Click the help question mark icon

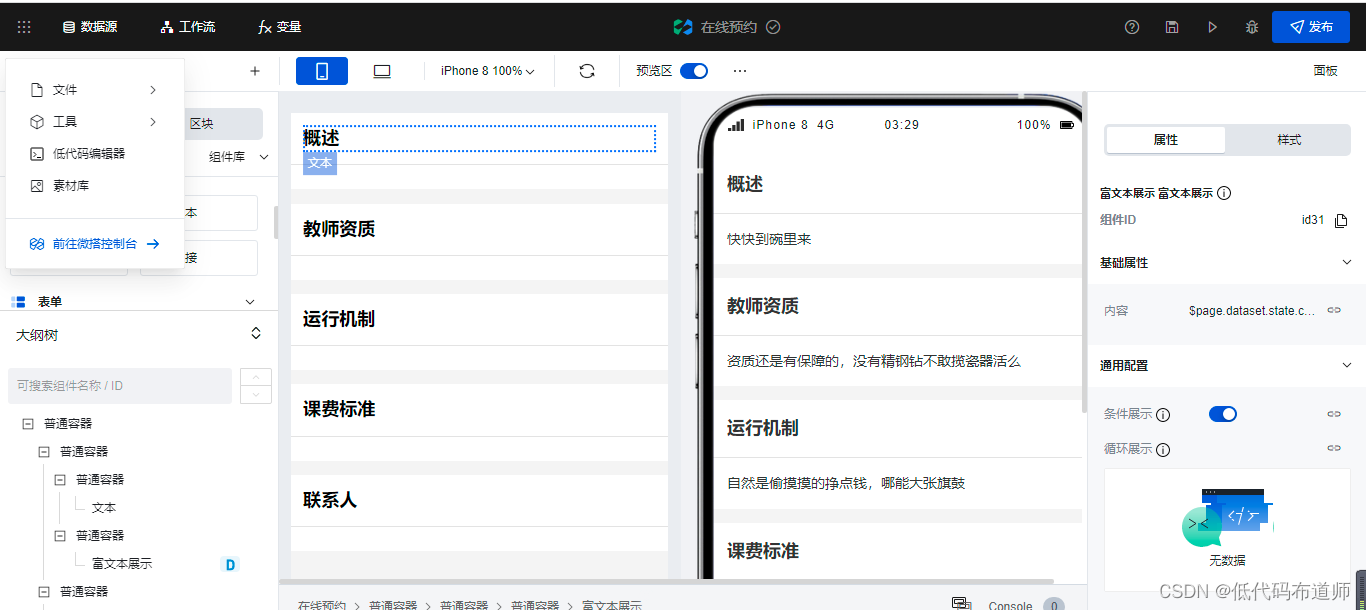(1132, 27)
